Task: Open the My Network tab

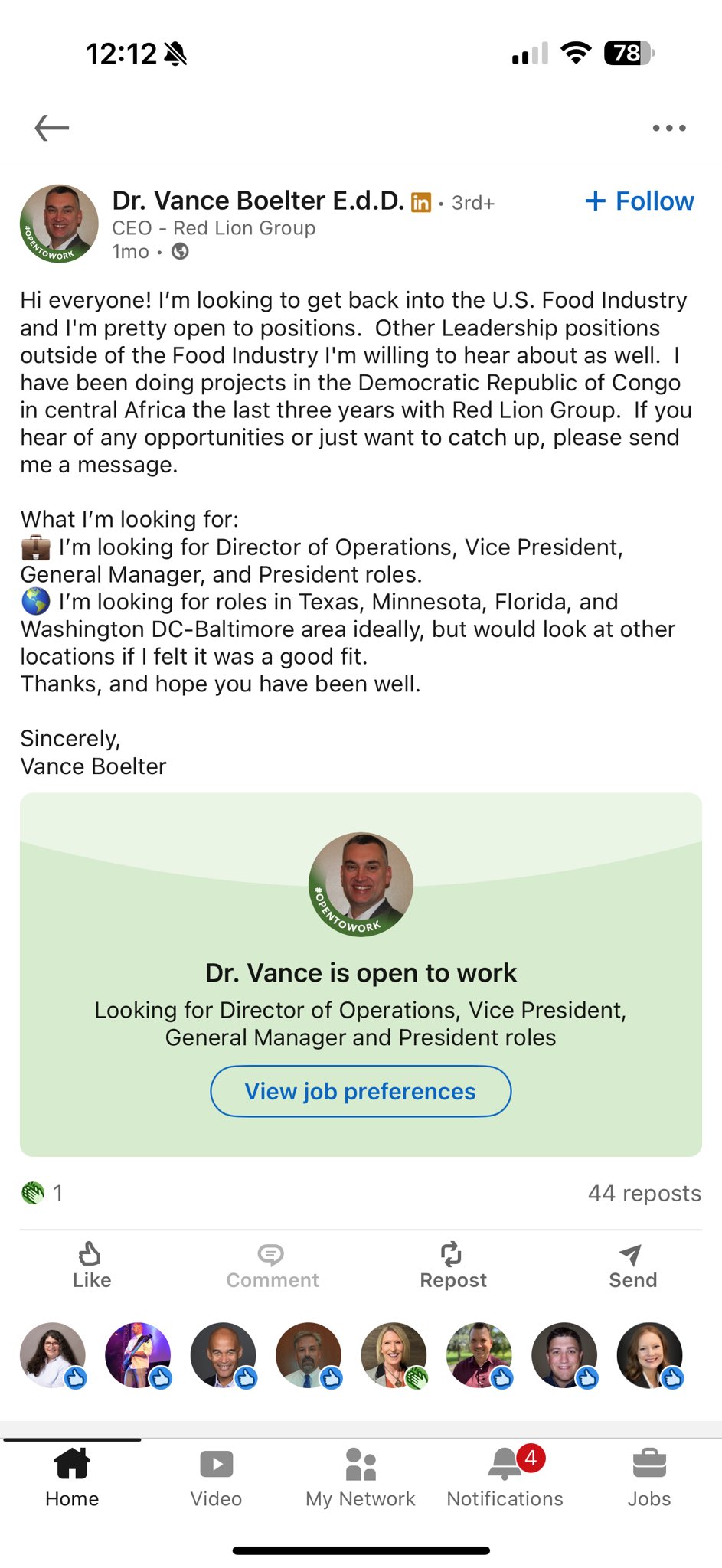Action: click(361, 1478)
